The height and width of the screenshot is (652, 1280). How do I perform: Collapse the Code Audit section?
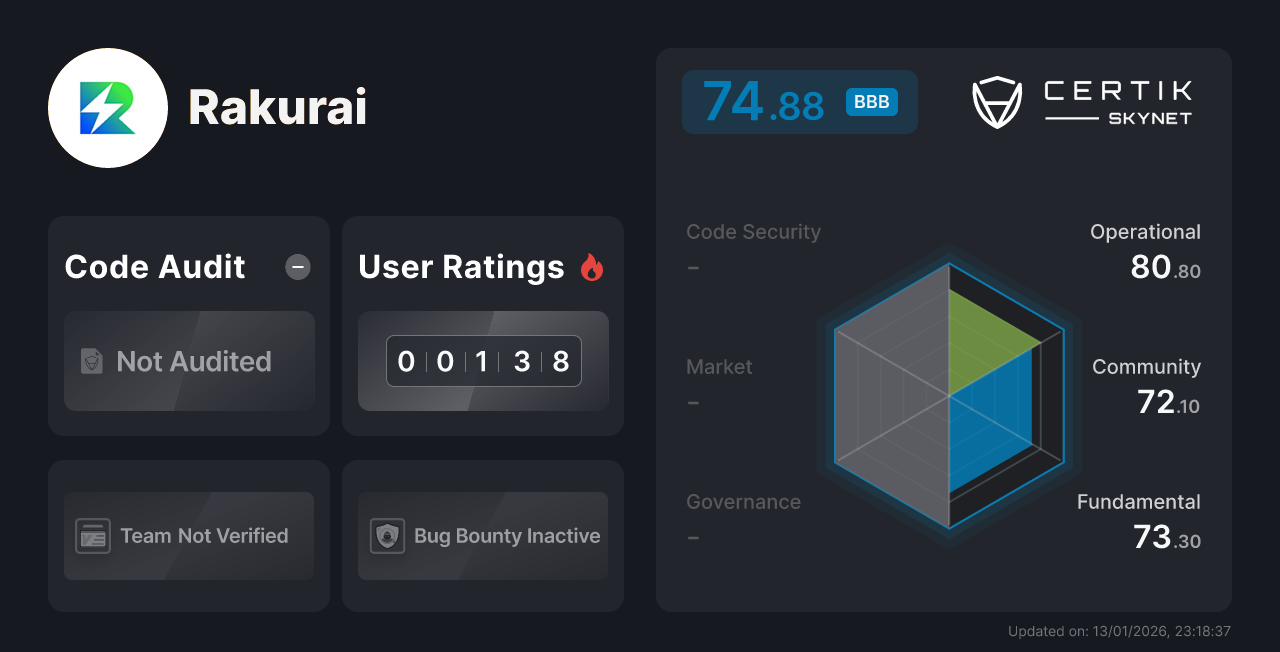click(x=297, y=266)
